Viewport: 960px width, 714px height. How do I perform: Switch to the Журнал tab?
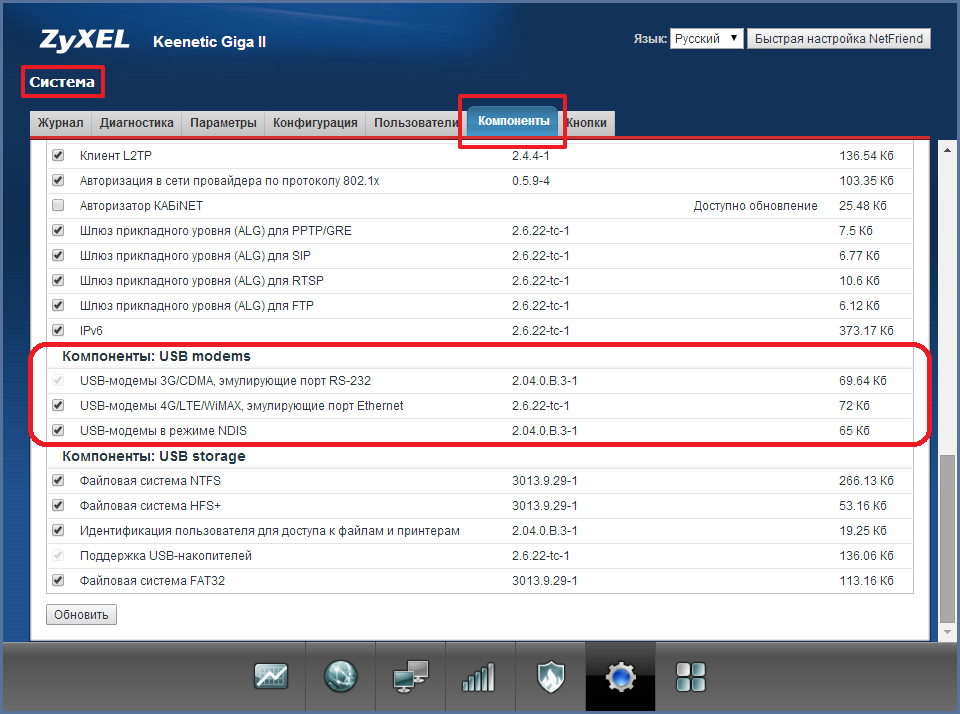[x=60, y=123]
